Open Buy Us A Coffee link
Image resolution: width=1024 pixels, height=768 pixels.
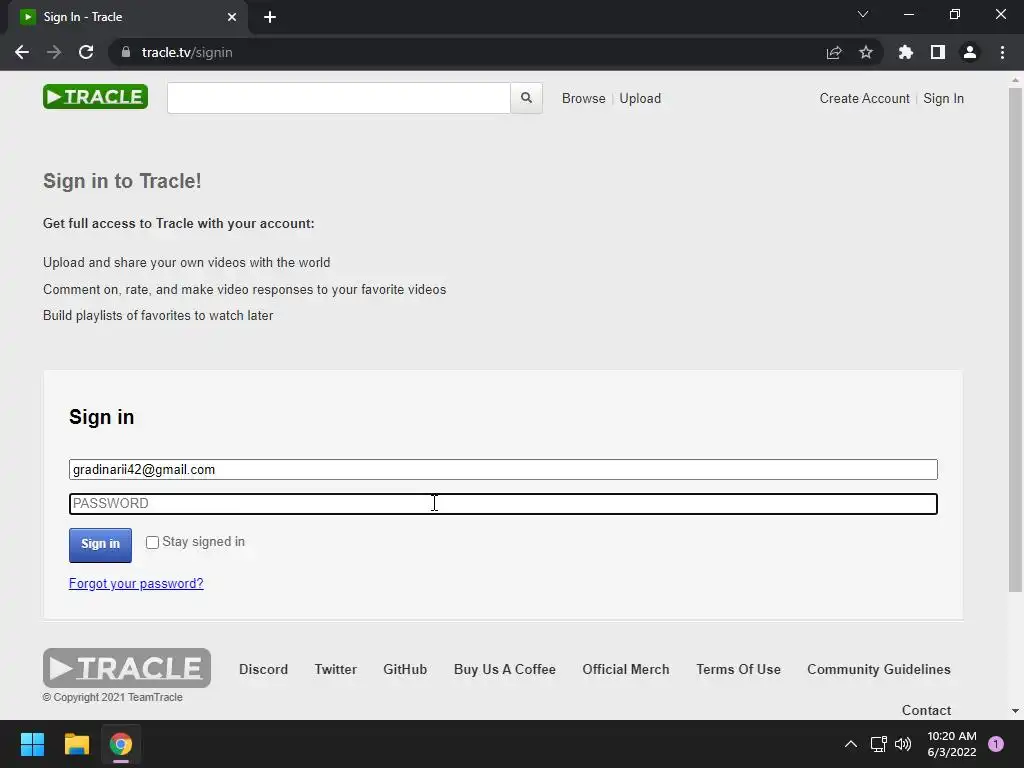point(505,669)
